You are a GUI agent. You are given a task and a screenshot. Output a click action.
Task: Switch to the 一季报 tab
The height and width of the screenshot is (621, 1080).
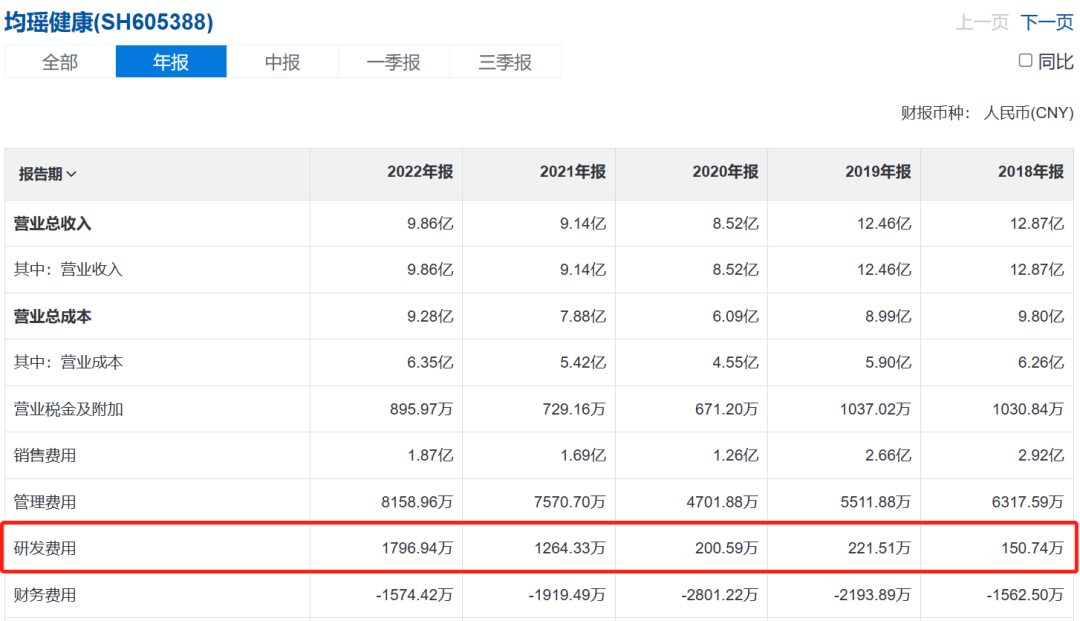coord(393,62)
